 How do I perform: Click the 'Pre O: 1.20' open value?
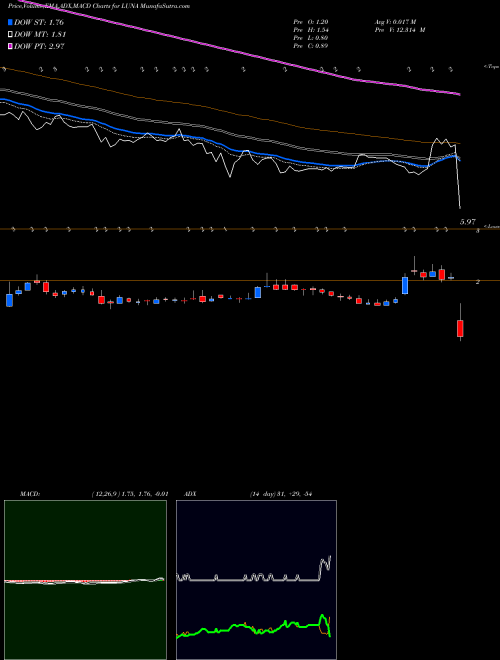[311, 21]
